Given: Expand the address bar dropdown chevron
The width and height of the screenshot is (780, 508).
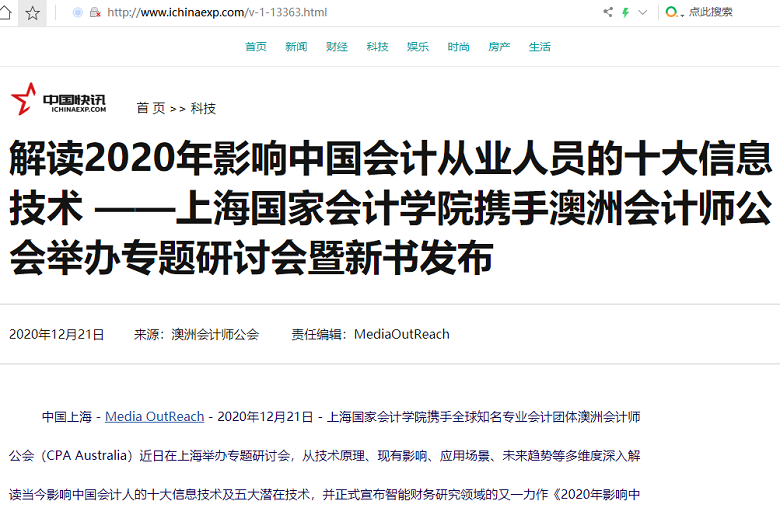Looking at the screenshot, I should pos(643,12).
